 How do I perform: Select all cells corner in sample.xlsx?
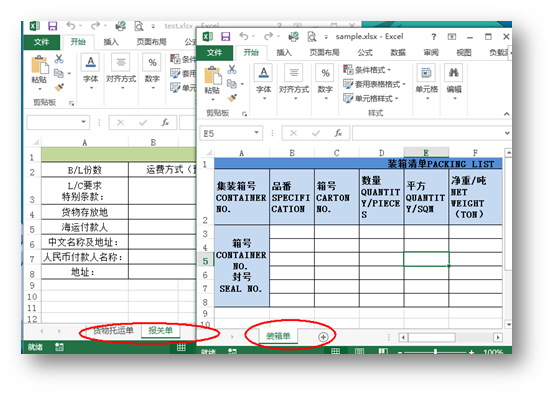[208, 153]
